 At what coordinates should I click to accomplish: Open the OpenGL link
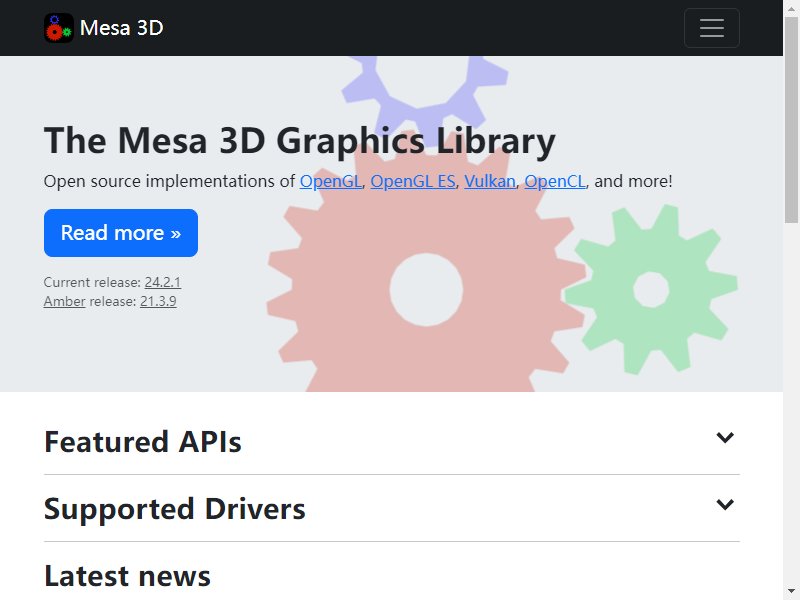[331, 181]
